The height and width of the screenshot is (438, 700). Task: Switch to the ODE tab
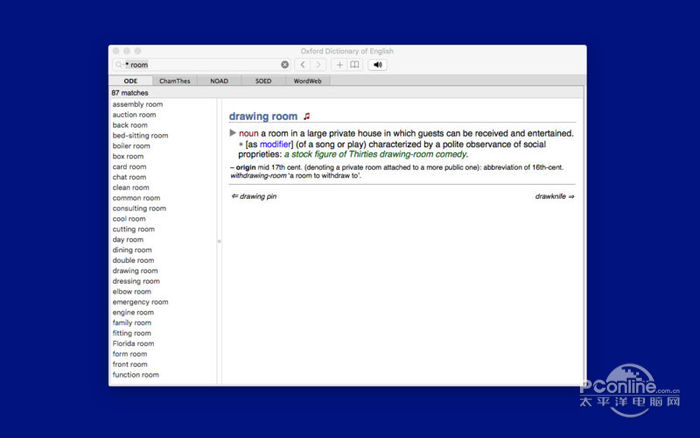pos(131,81)
